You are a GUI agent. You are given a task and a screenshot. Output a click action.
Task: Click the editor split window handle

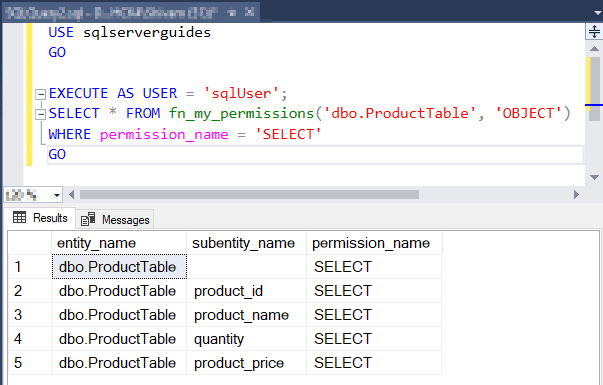[x=594, y=32]
